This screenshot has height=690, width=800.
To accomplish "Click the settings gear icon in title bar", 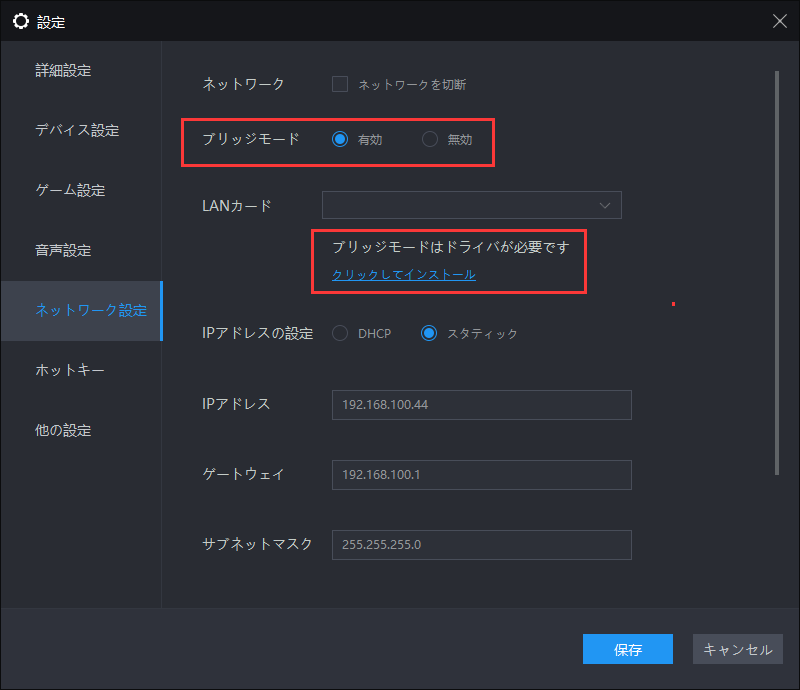I will pyautogui.click(x=21, y=21).
